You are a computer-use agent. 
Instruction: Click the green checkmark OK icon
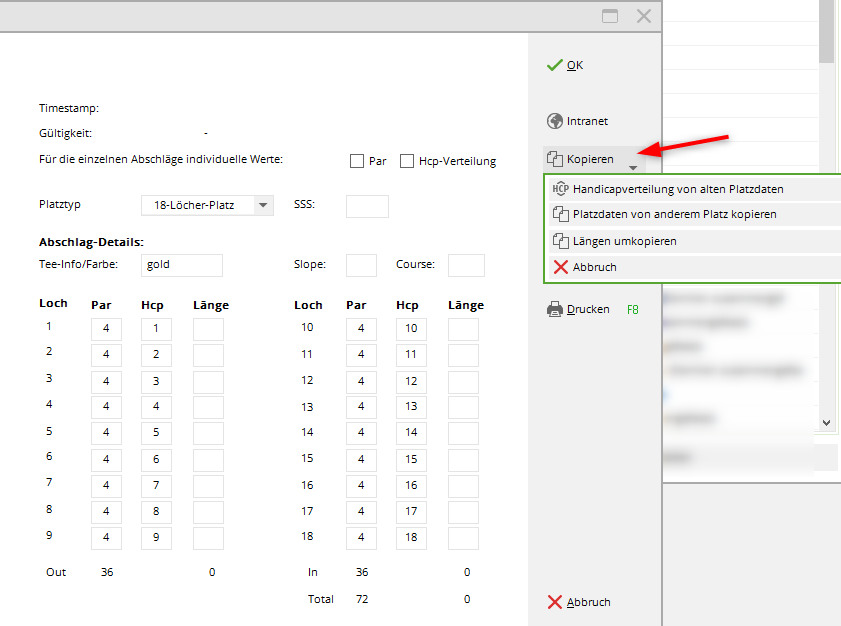tap(555, 65)
